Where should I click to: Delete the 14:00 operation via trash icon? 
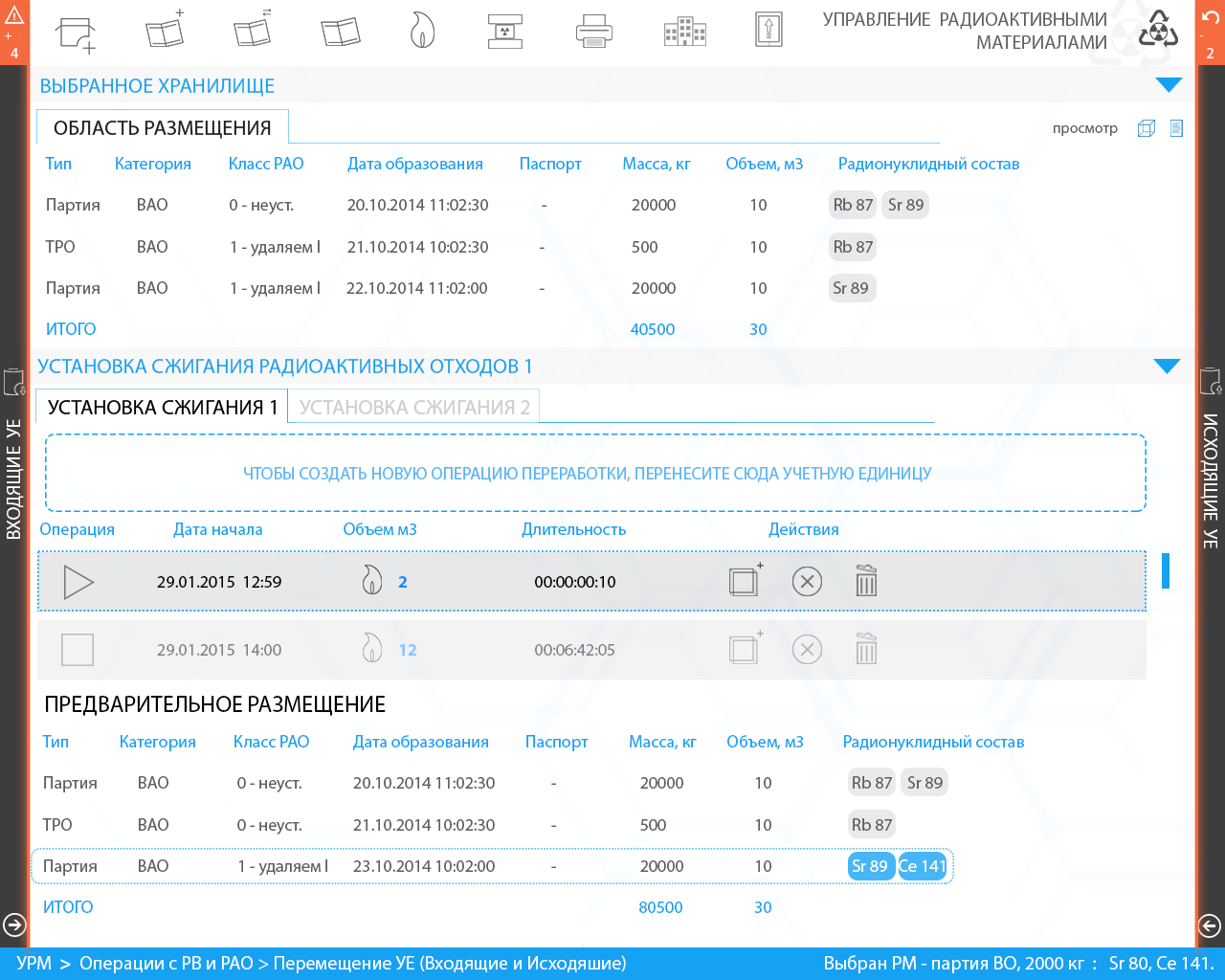(x=866, y=648)
